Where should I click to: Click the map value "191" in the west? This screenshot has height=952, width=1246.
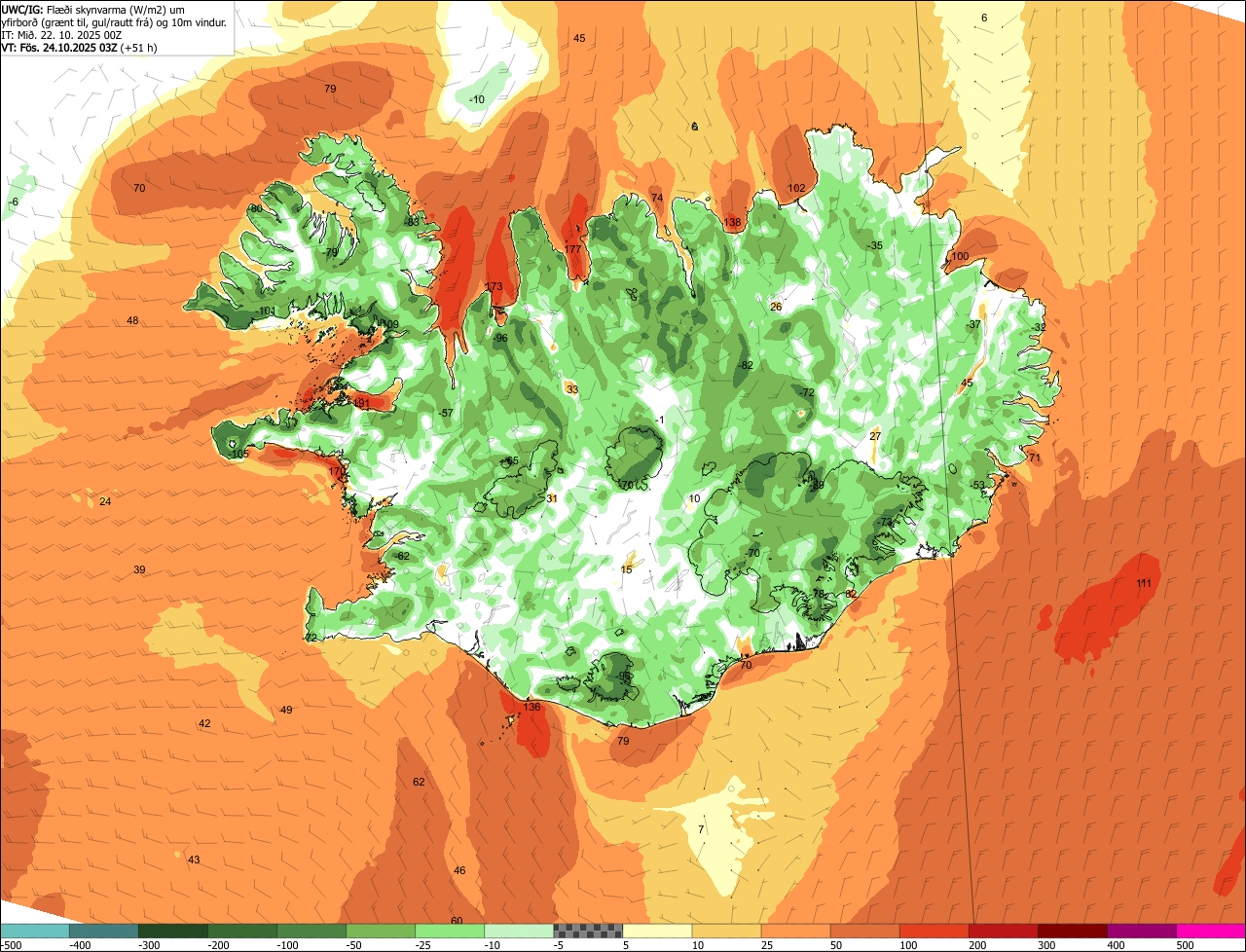[x=361, y=403]
